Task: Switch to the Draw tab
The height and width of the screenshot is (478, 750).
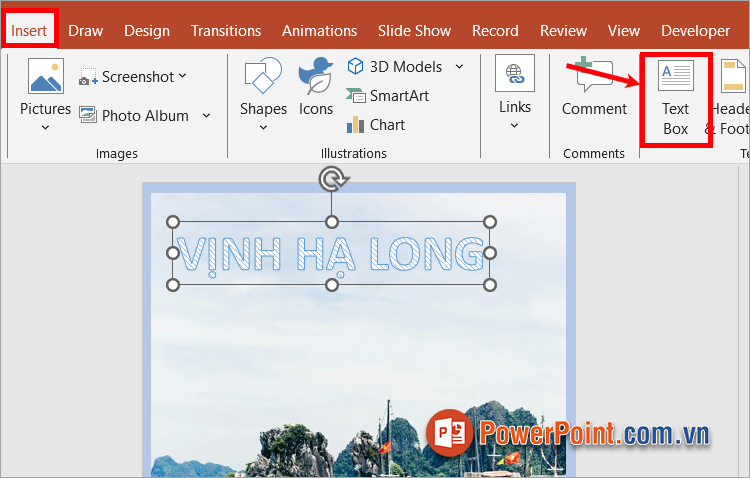Action: pyautogui.click(x=86, y=31)
